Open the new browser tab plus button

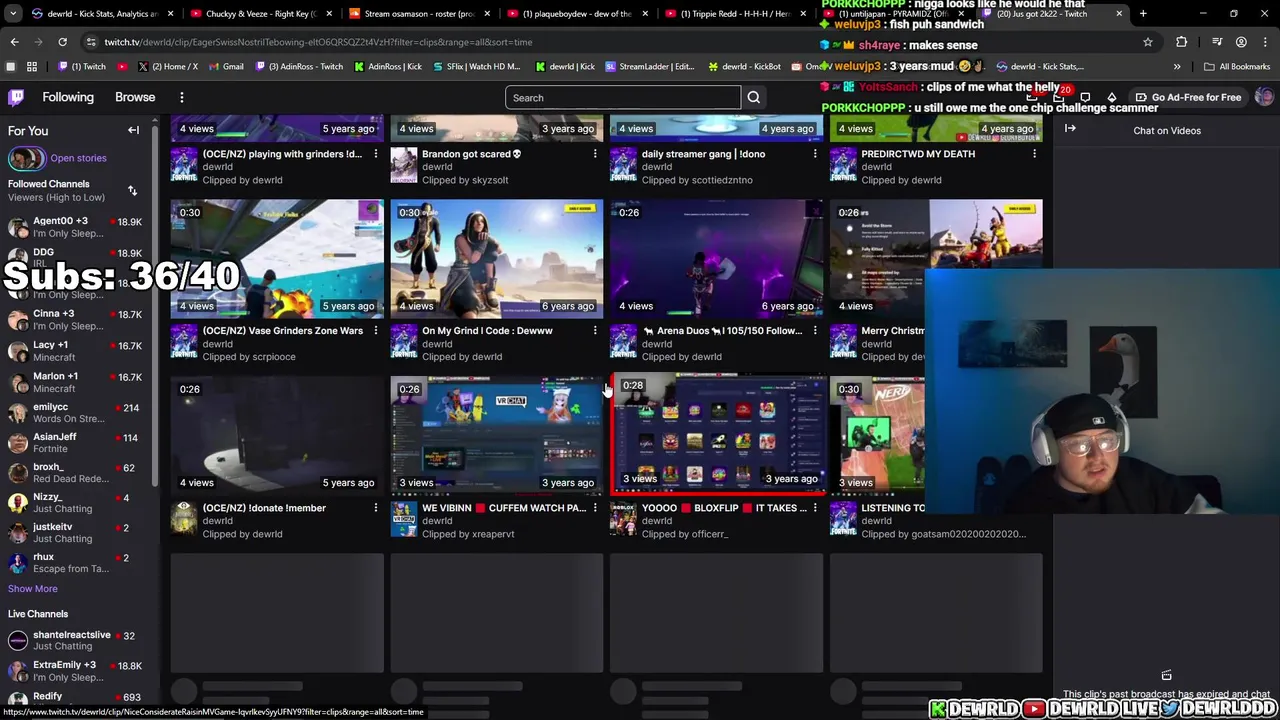click(1143, 14)
